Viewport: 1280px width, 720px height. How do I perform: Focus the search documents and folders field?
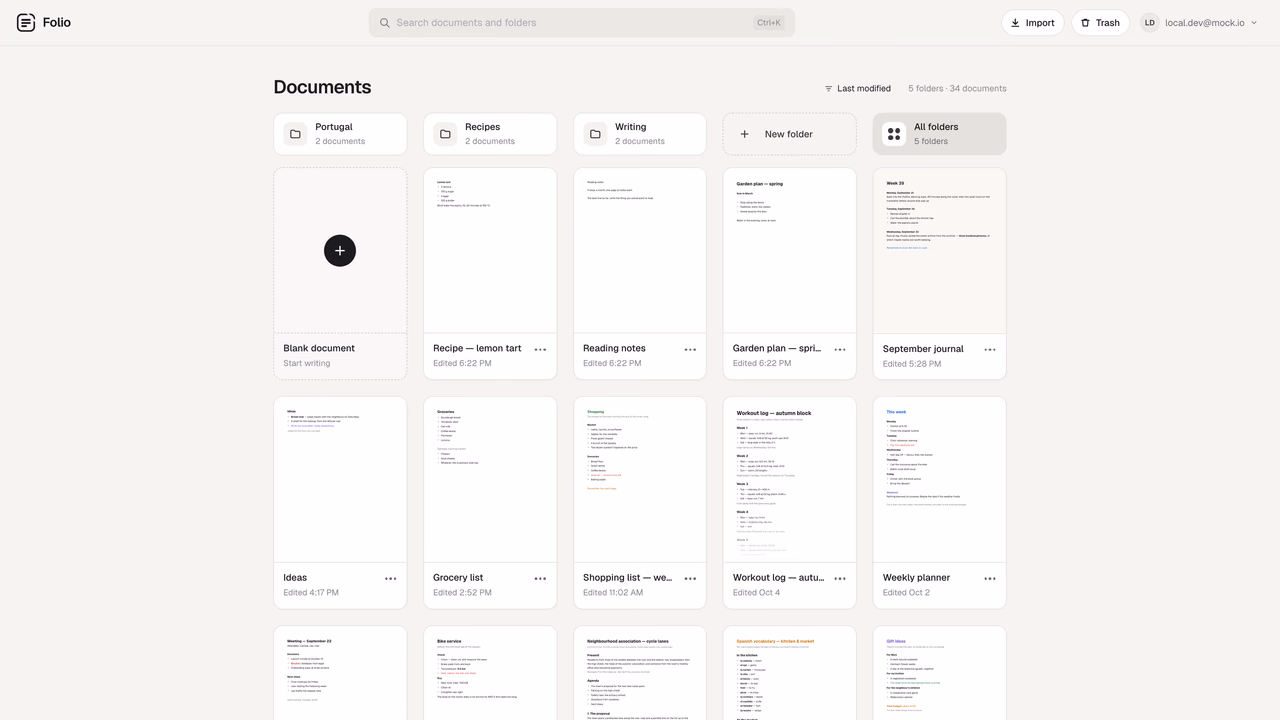coord(582,23)
